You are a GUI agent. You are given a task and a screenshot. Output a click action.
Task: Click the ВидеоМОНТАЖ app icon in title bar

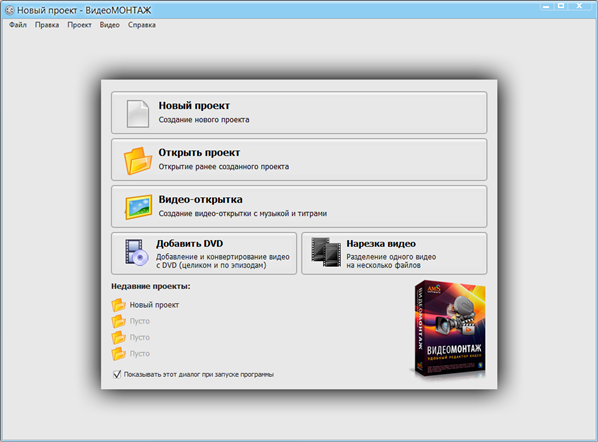[x=10, y=11]
